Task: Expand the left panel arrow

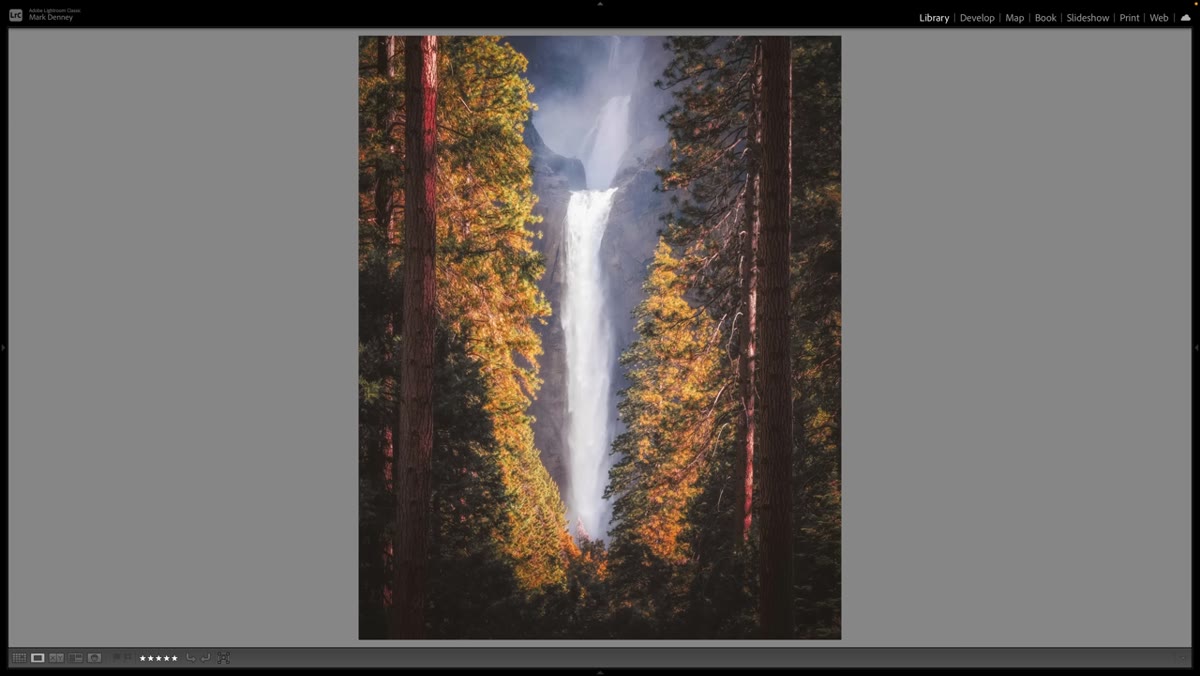Action: click(x=3, y=347)
